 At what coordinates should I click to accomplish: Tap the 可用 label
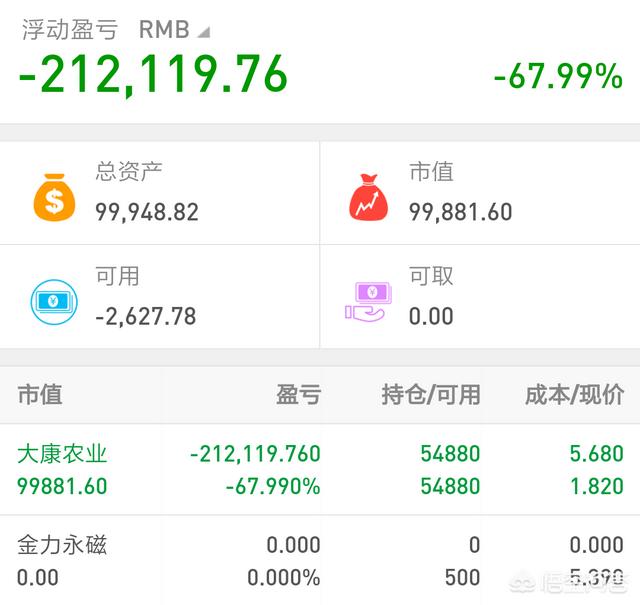[118, 276]
